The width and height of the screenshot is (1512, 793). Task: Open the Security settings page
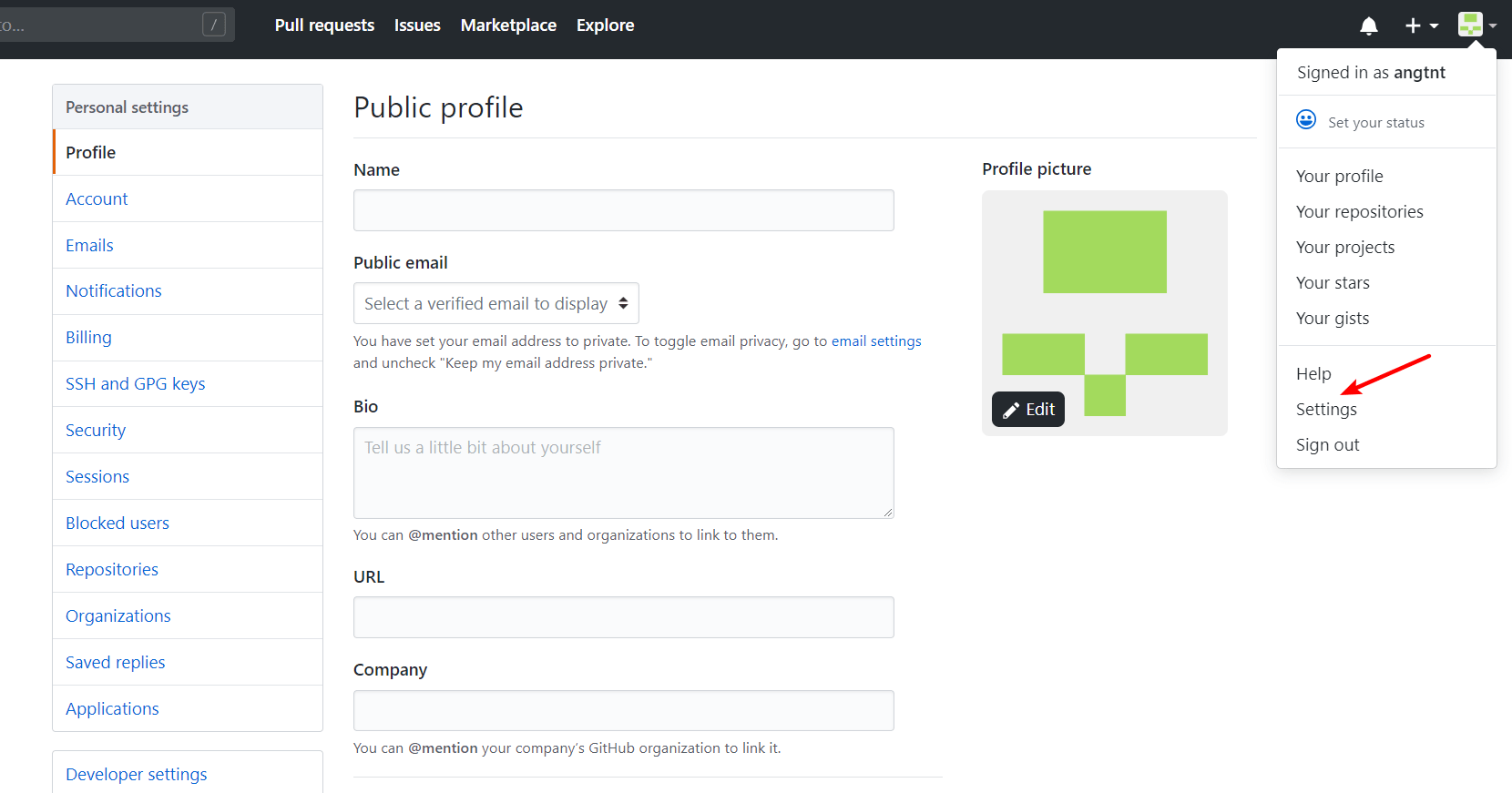coord(96,431)
